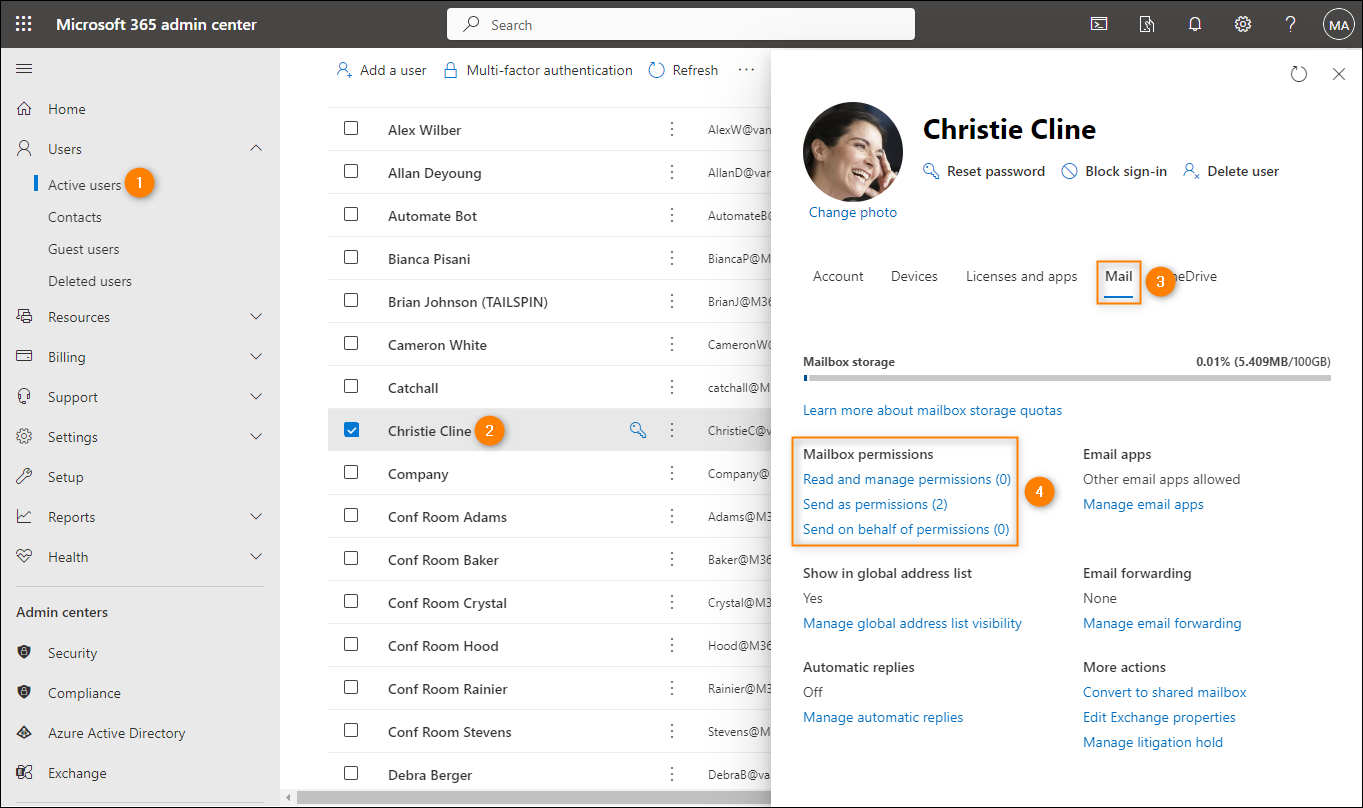Expand the Reports section chevron

(x=256, y=517)
